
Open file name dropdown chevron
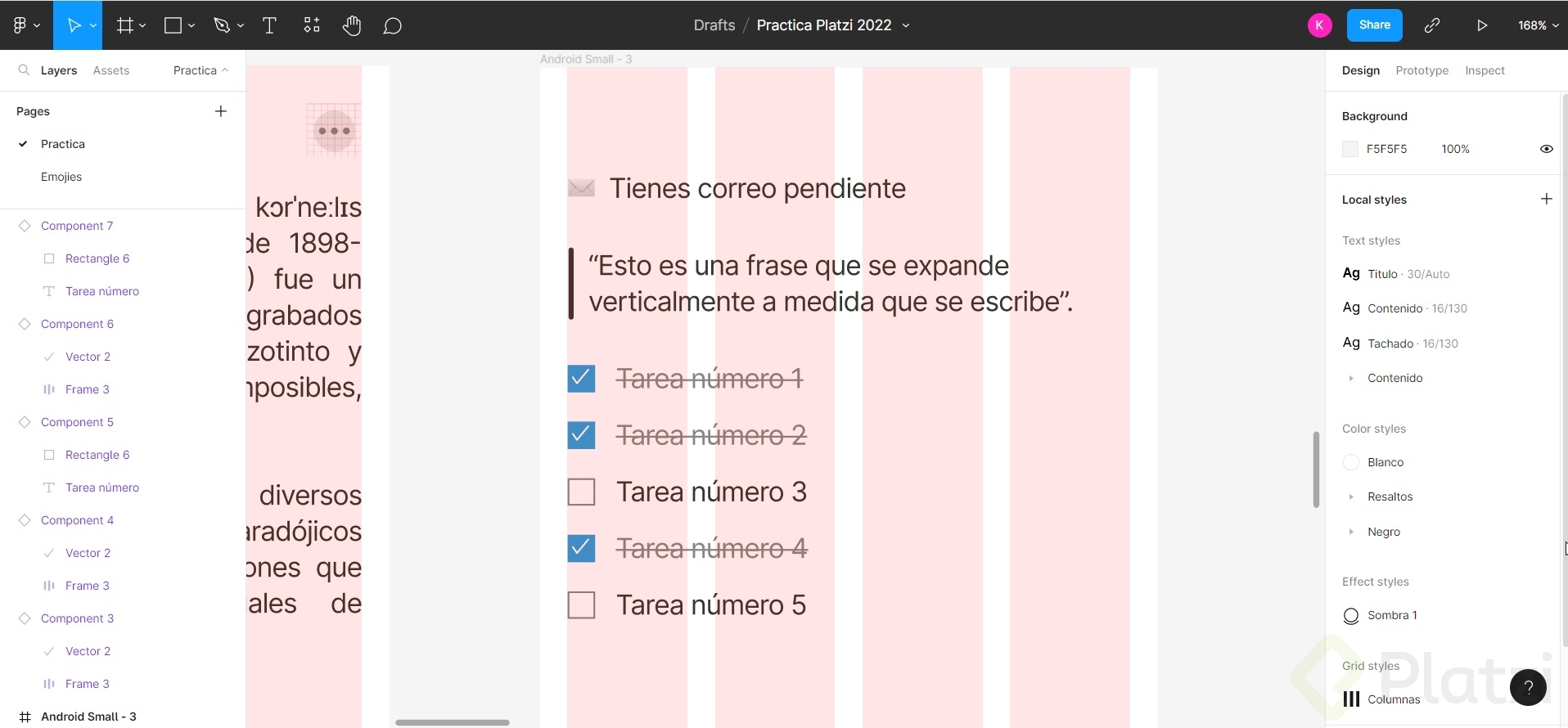906,25
